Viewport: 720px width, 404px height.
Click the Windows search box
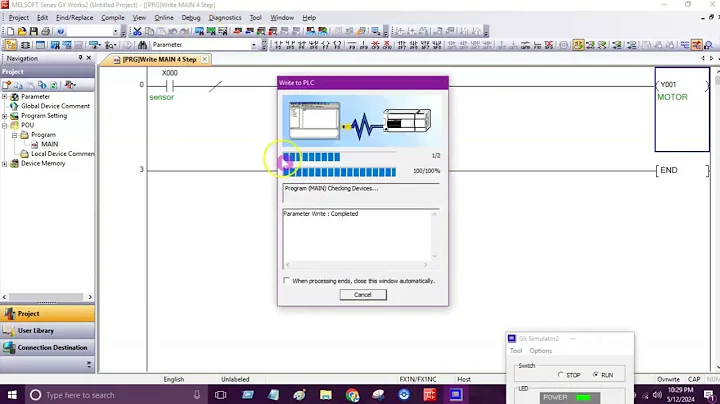tap(114, 395)
